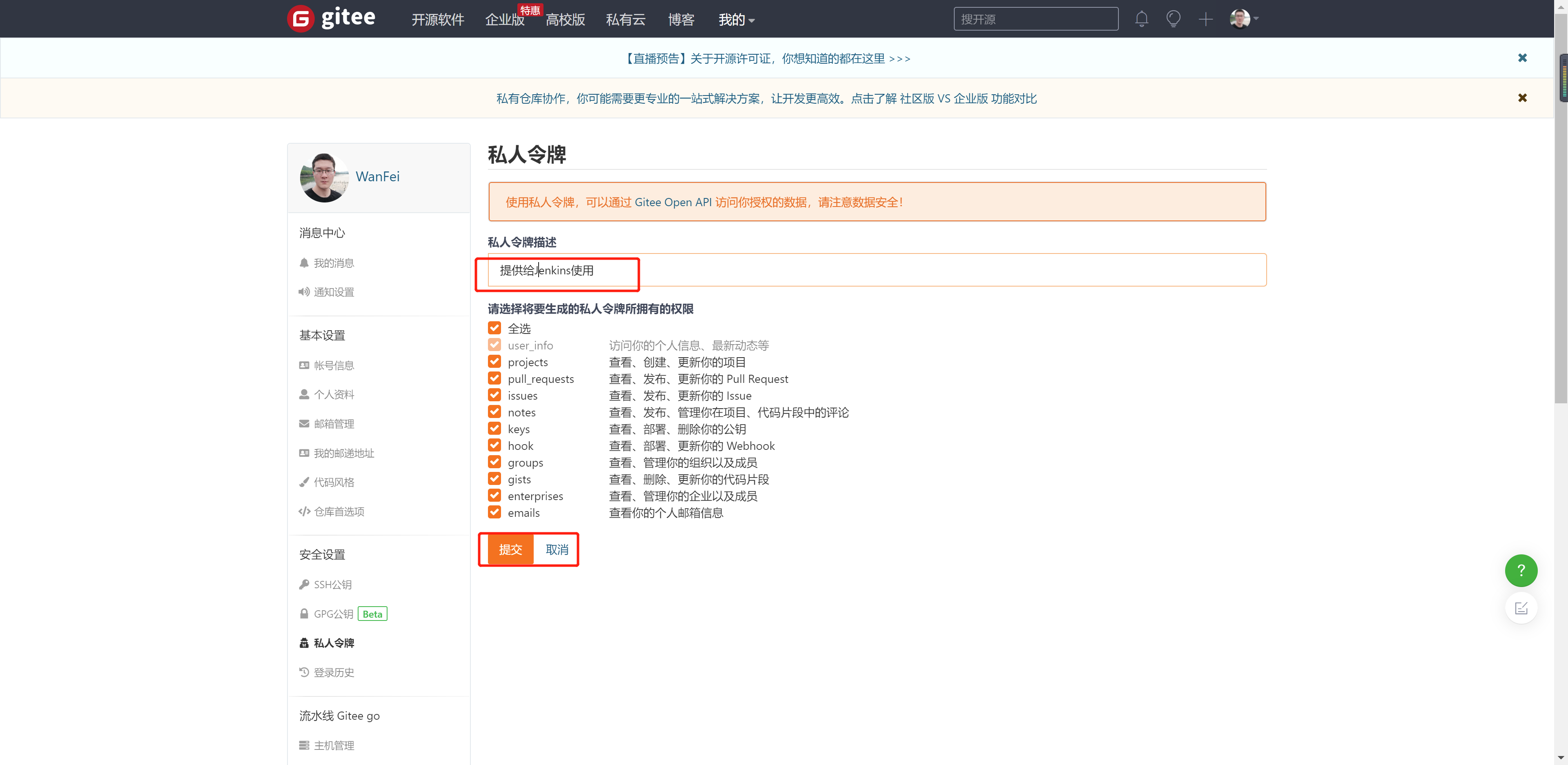Click the 我的消息 bell icon in sidebar
This screenshot has width=1568, height=765.
[304, 262]
